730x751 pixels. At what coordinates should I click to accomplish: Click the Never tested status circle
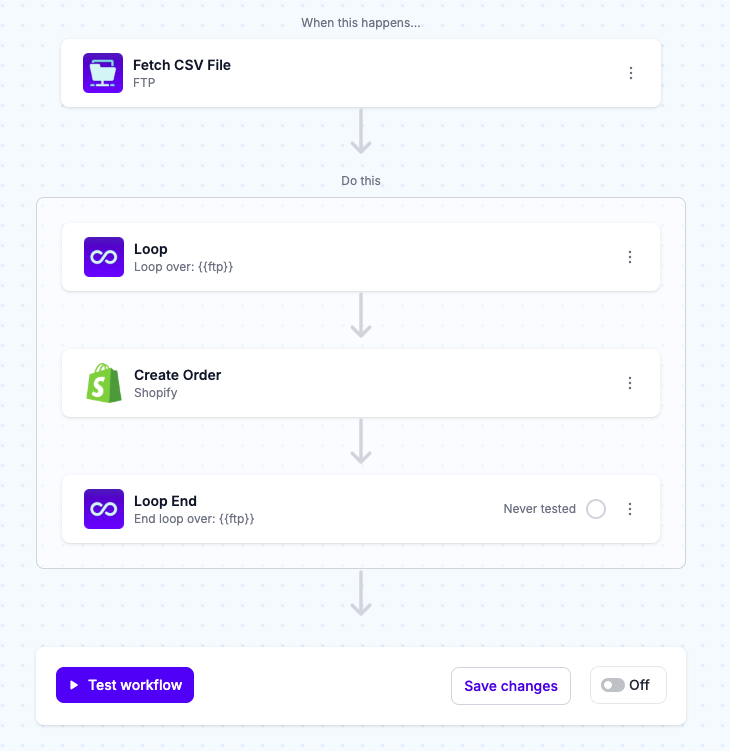click(596, 509)
